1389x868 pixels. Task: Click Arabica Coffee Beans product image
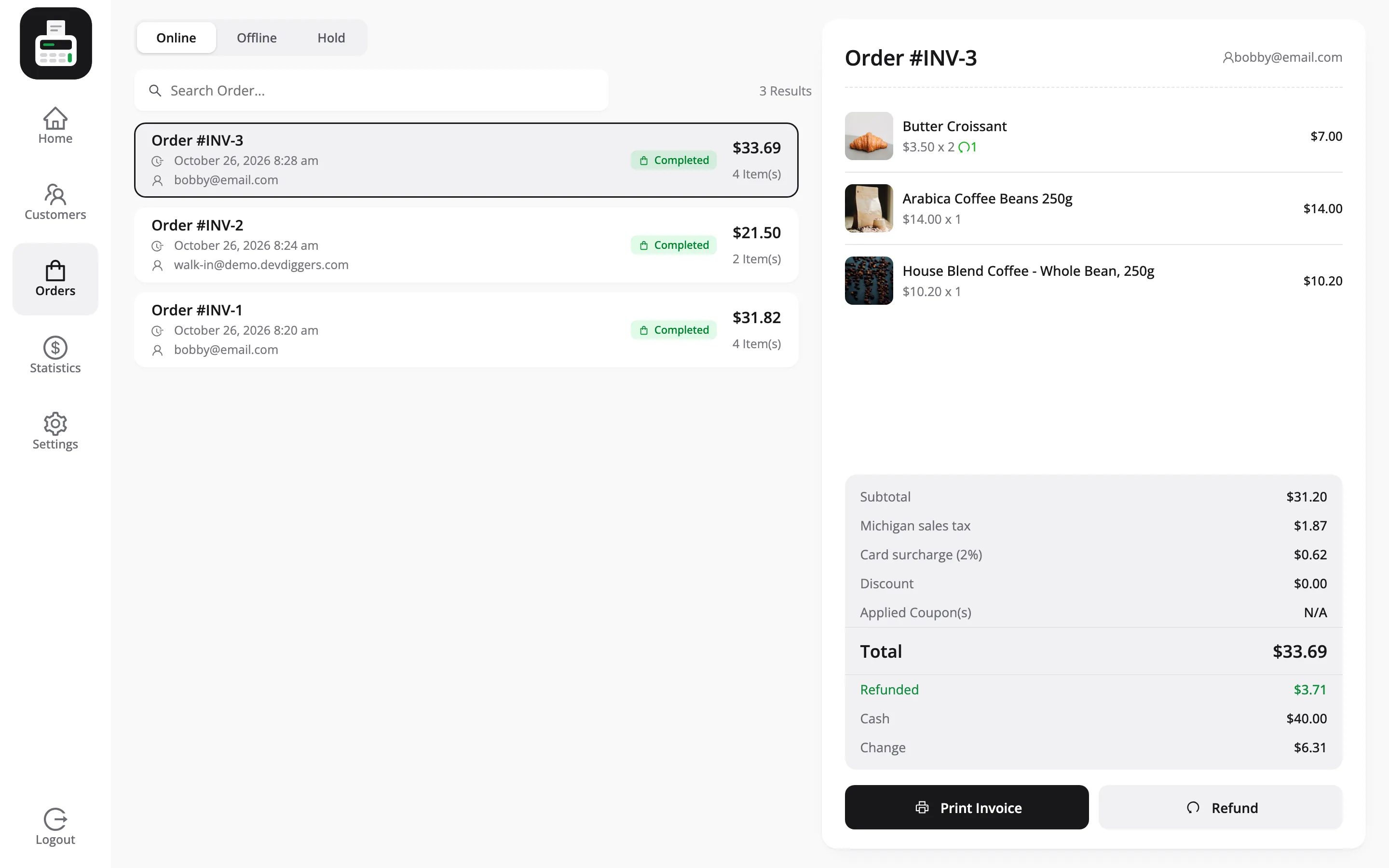(x=869, y=208)
